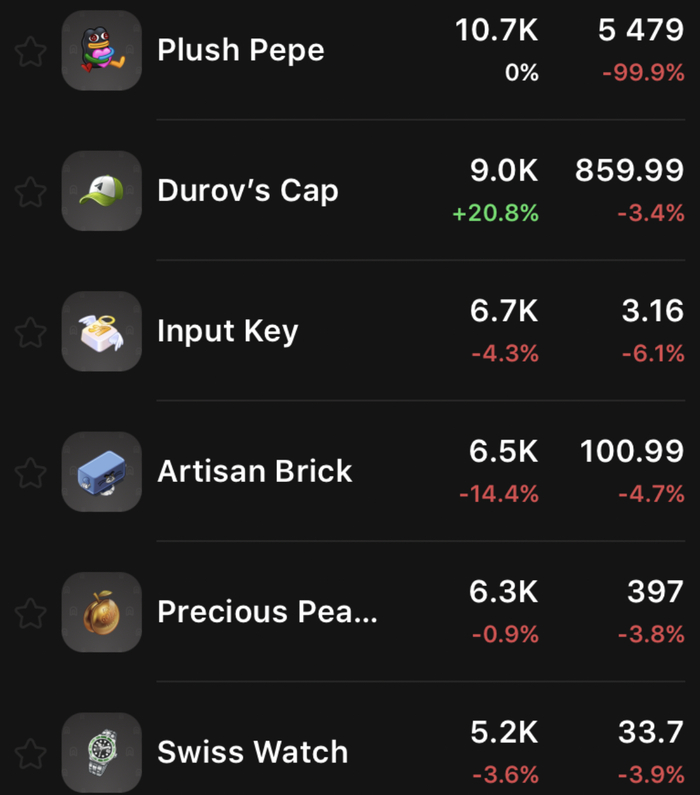Image resolution: width=700 pixels, height=795 pixels.
Task: Click the truncated Precious Pea... name
Action: tap(268, 612)
